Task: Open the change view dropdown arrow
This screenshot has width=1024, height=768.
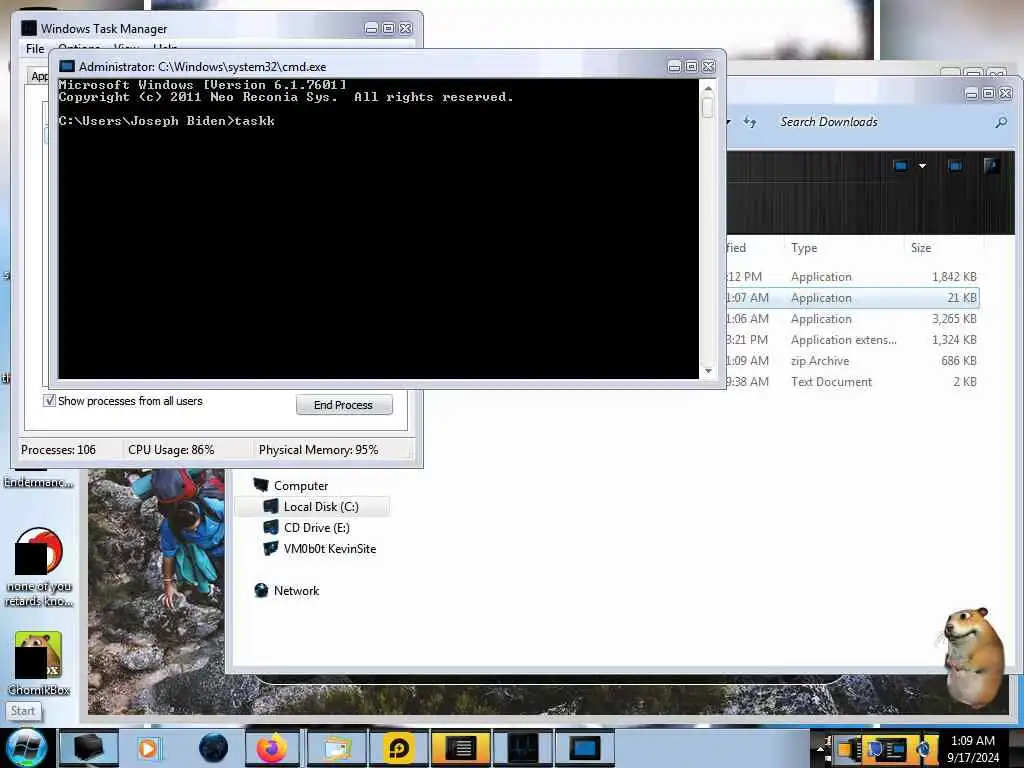Action: click(x=922, y=166)
